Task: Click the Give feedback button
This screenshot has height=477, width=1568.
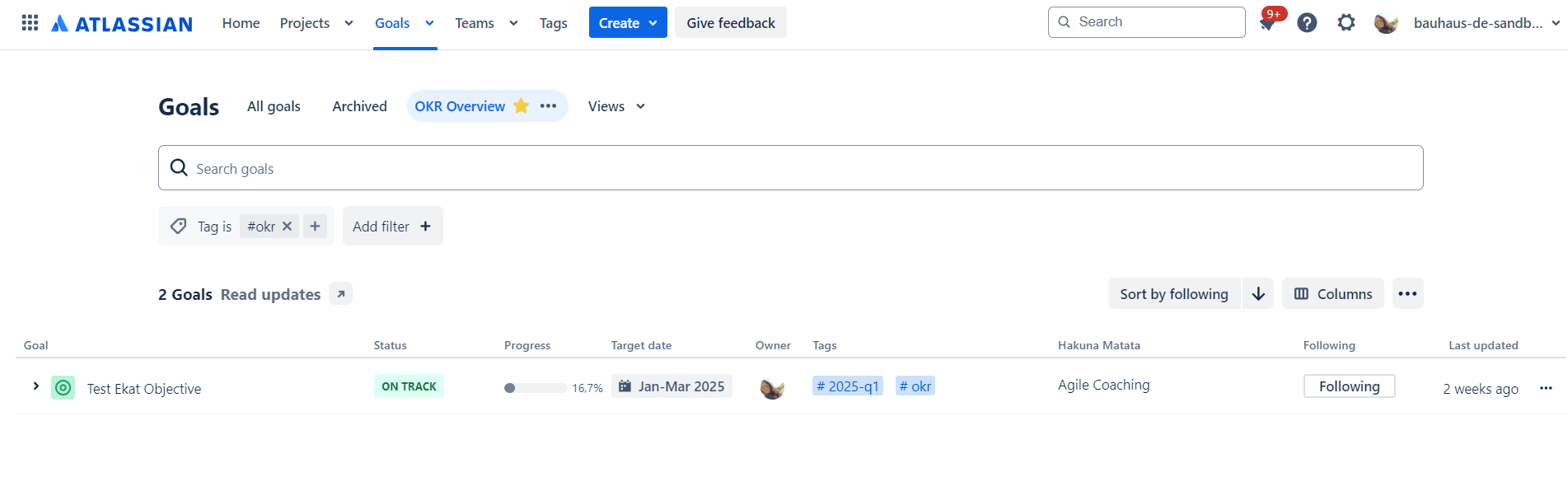Action: [x=731, y=22]
